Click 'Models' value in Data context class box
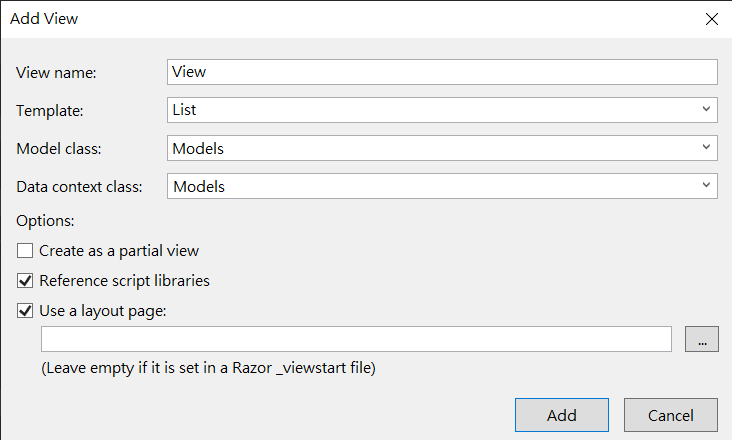 click(x=198, y=186)
